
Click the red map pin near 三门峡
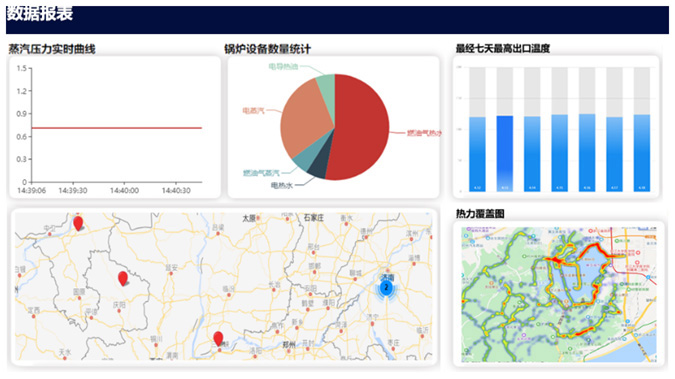point(218,339)
